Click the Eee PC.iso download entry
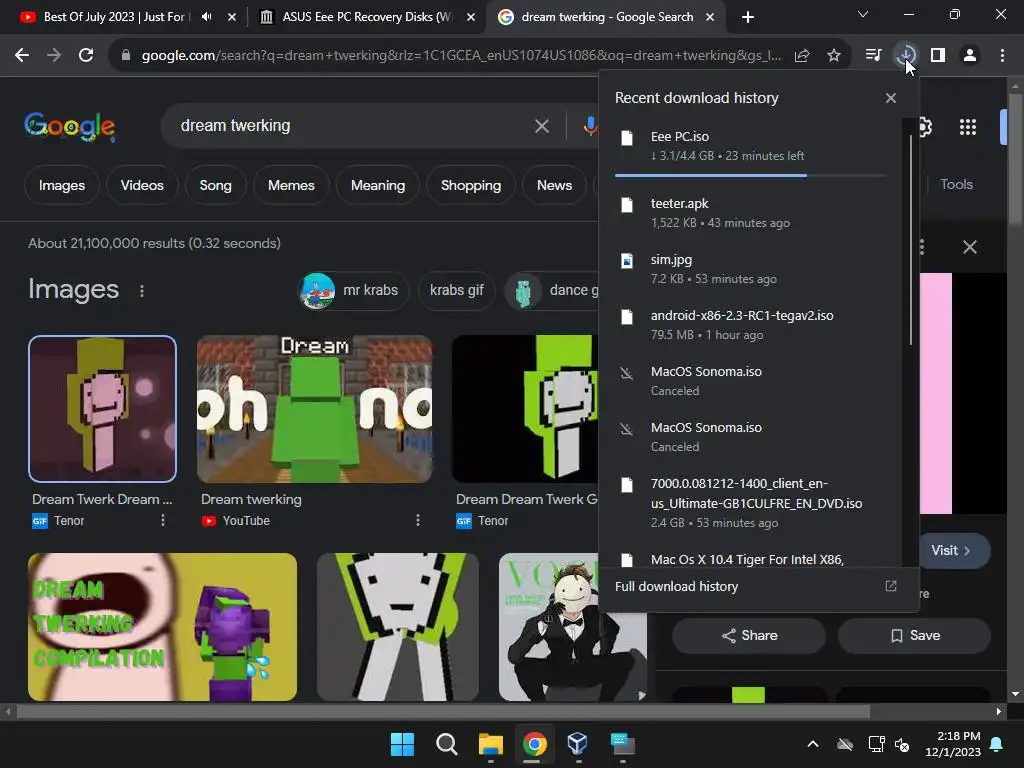The width and height of the screenshot is (1024, 768). (x=749, y=146)
